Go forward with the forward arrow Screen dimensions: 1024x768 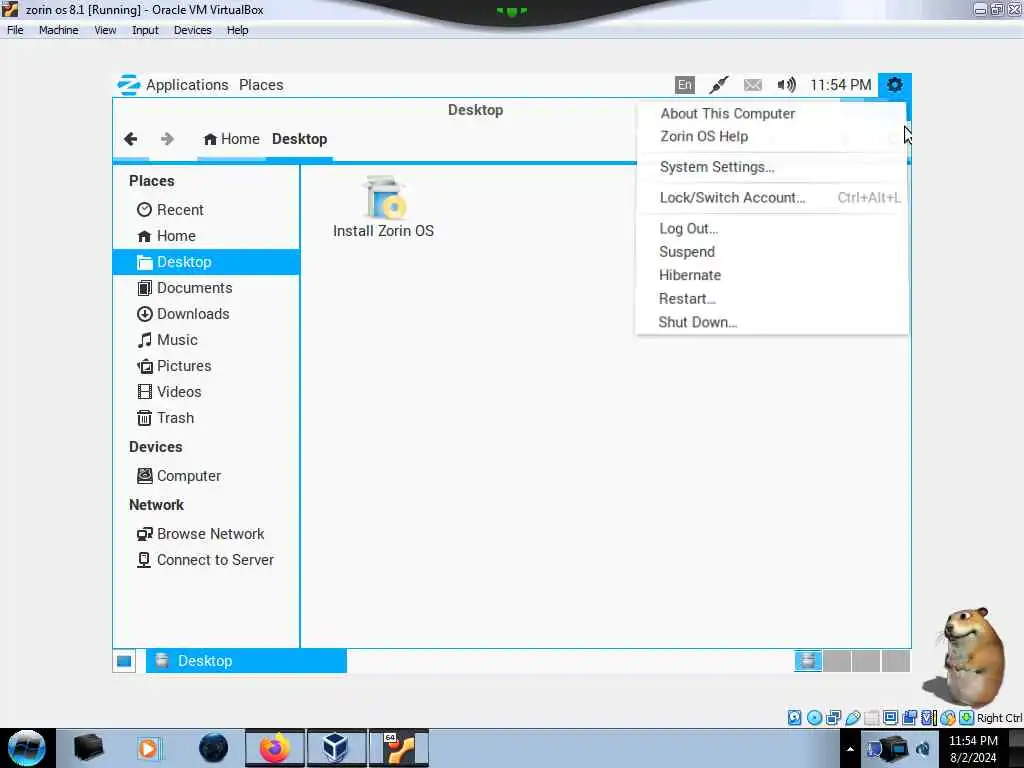point(167,139)
